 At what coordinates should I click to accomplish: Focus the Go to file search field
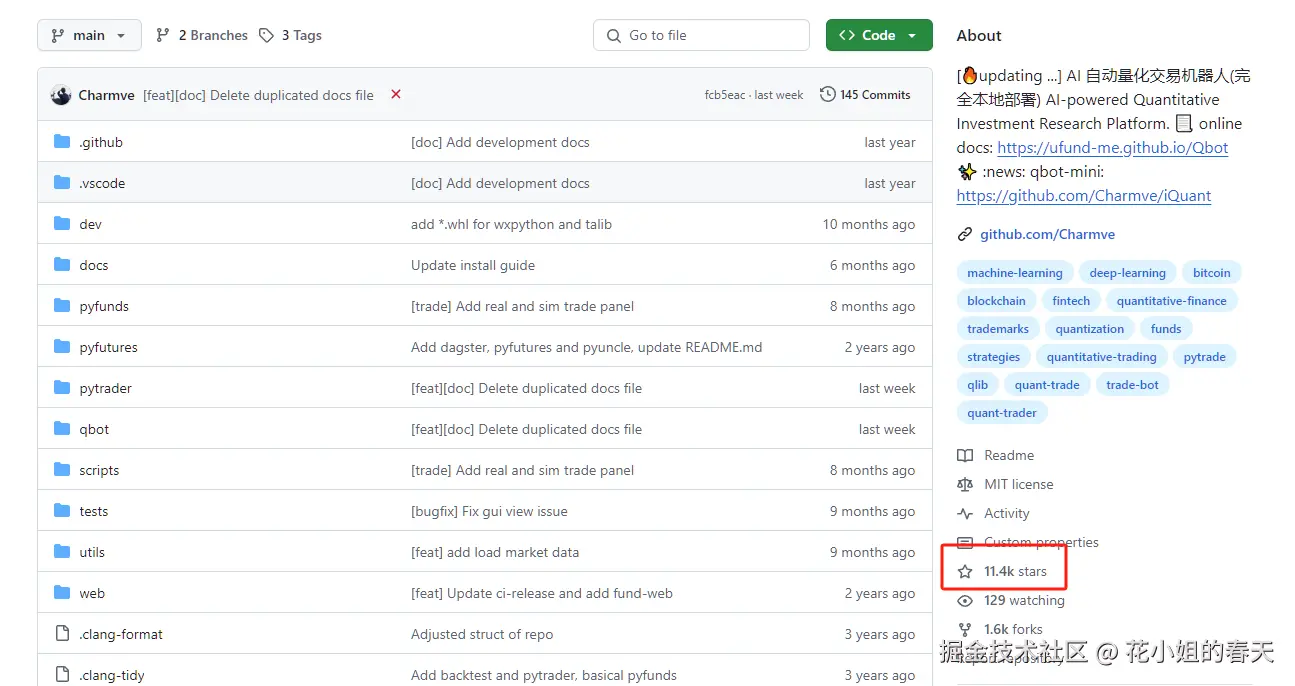[x=701, y=35]
